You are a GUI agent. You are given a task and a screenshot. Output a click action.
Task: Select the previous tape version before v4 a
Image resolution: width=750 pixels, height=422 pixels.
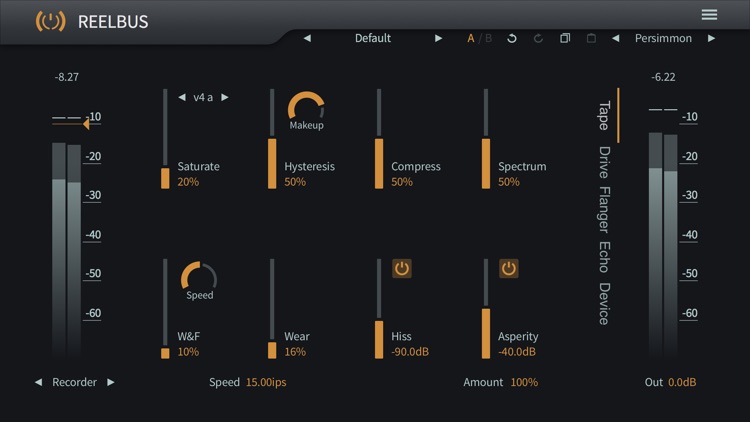point(182,98)
